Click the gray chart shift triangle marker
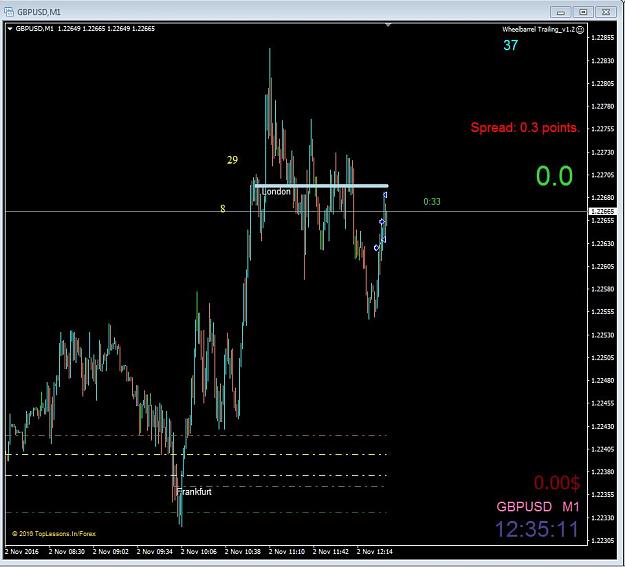Screen dimensions: 625x567 (388, 25)
